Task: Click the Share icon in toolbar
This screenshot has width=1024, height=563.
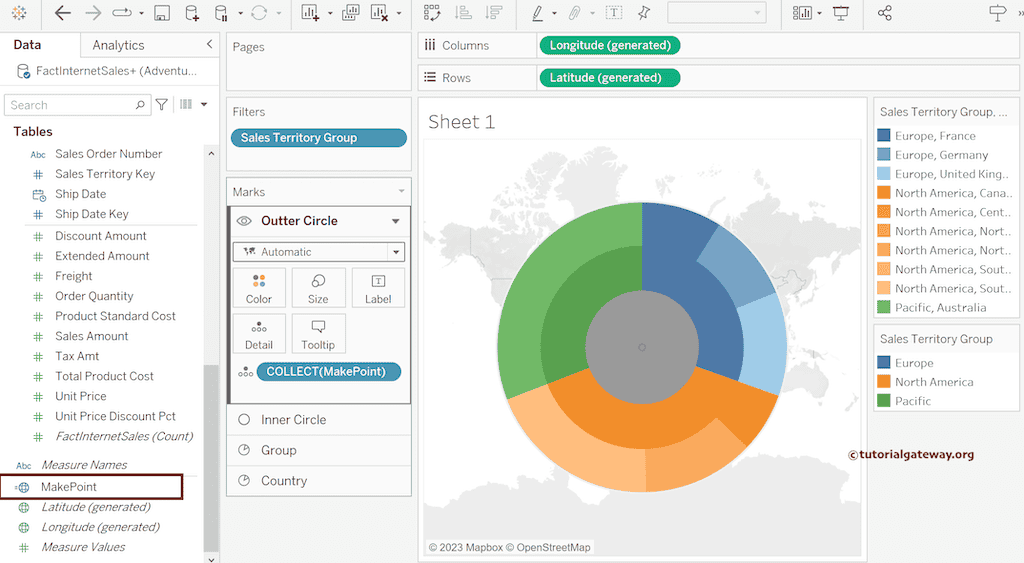Action: coord(884,13)
